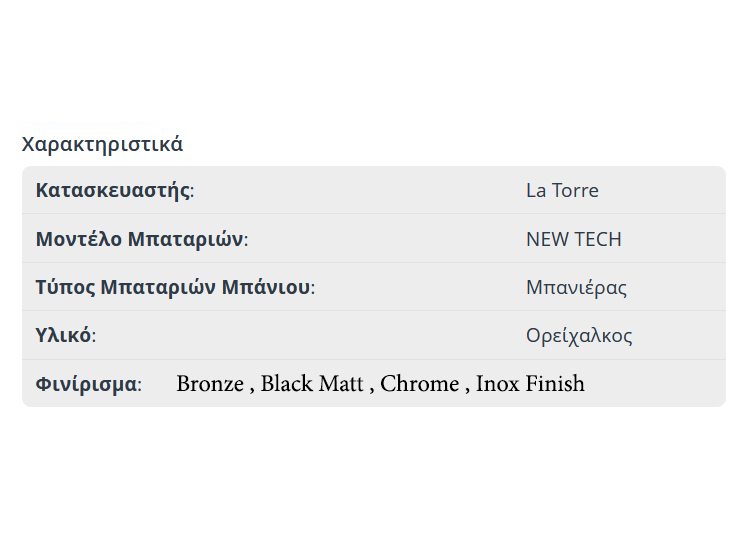This screenshot has height=537, width=737.
Task: Select the Bronze finish text
Action: pos(210,384)
